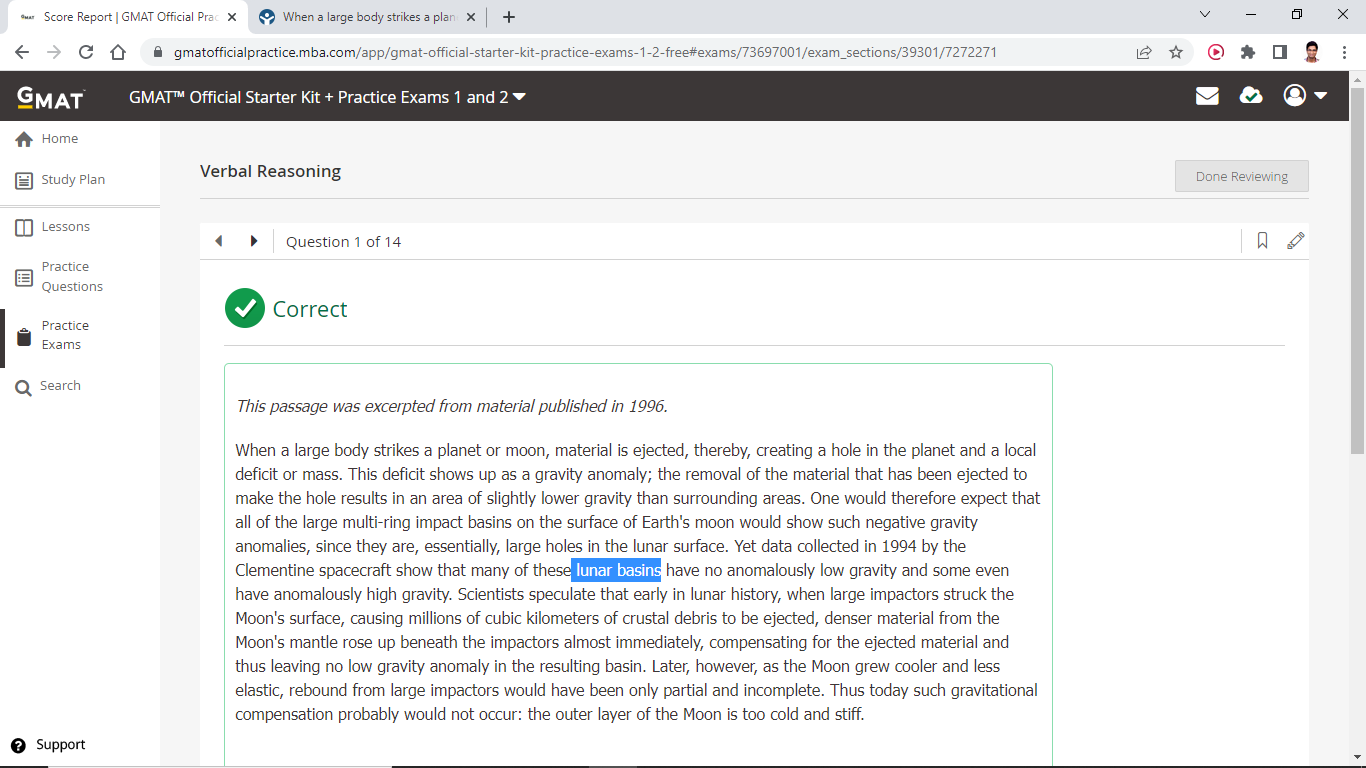Click the page vertical scrollbar
Screen dimensions: 1366x768
pos(1357,270)
